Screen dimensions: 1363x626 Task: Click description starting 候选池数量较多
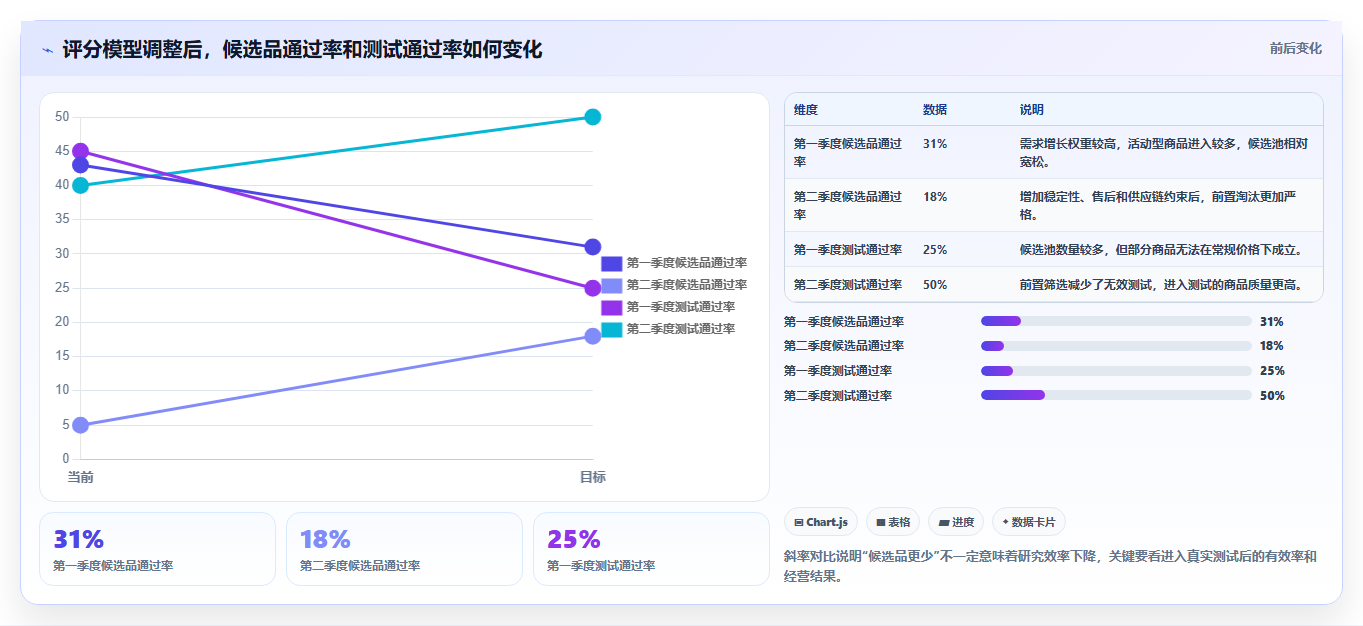click(x=1160, y=250)
